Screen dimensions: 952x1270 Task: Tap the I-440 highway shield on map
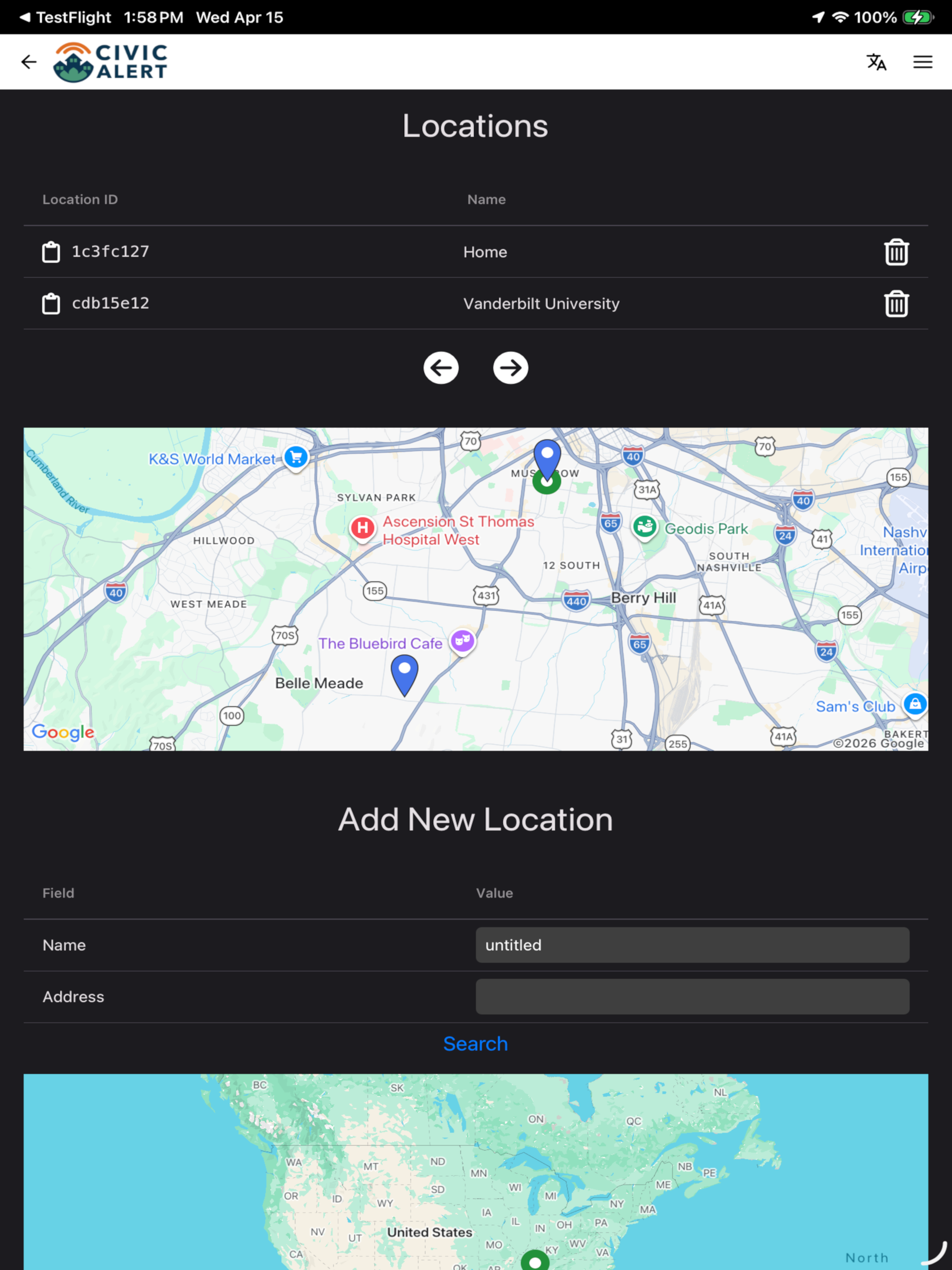576,600
